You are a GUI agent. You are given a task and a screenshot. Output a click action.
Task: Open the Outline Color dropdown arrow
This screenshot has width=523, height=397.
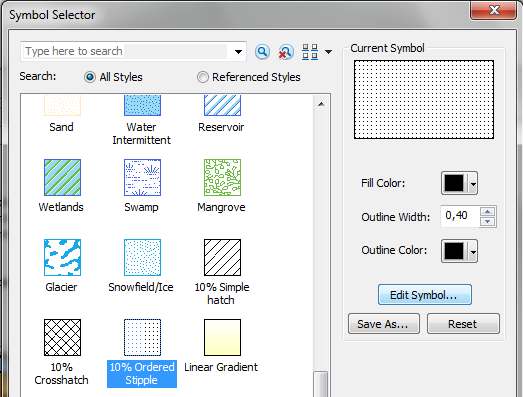tap(473, 252)
